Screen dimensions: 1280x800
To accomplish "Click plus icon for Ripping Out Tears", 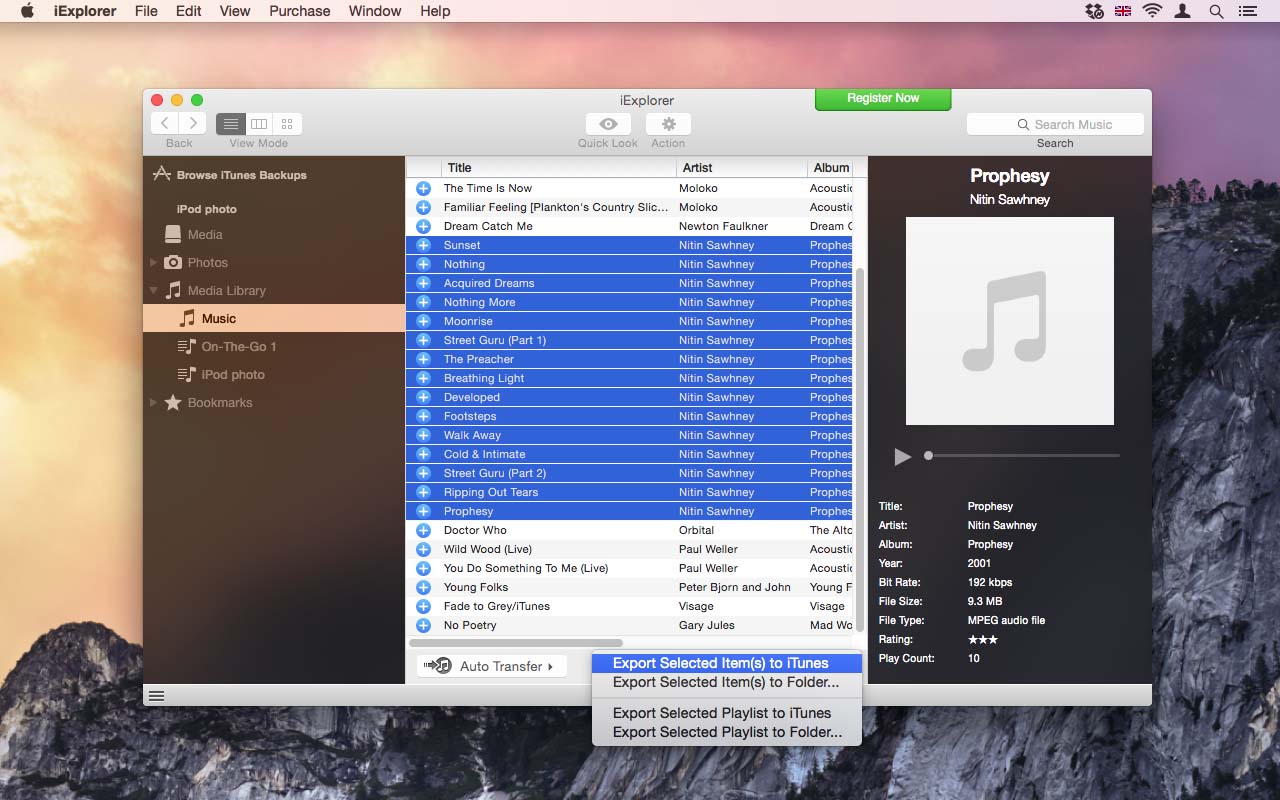I will pyautogui.click(x=423, y=492).
